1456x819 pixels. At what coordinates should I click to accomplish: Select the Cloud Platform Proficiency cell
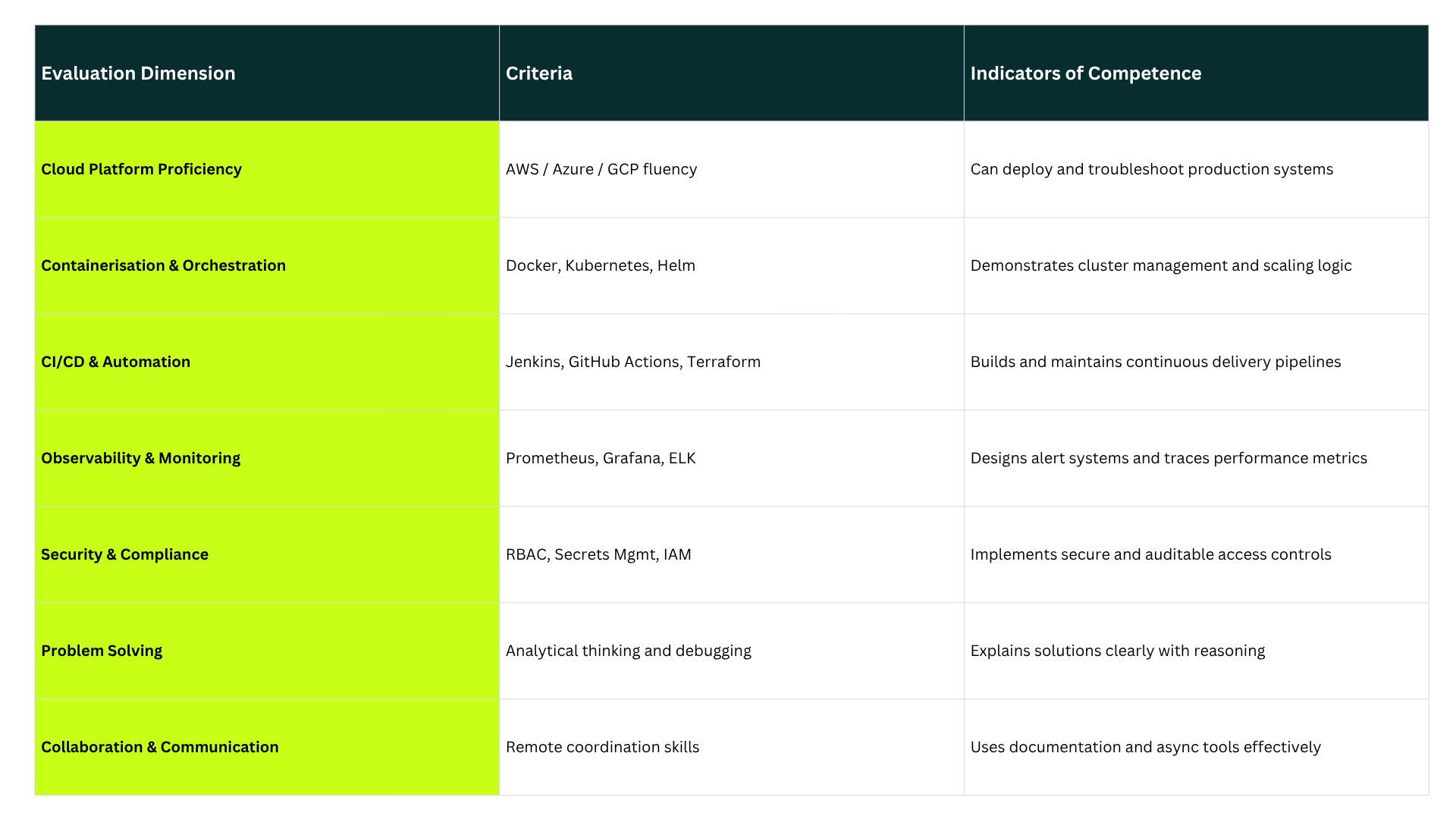tap(141, 169)
